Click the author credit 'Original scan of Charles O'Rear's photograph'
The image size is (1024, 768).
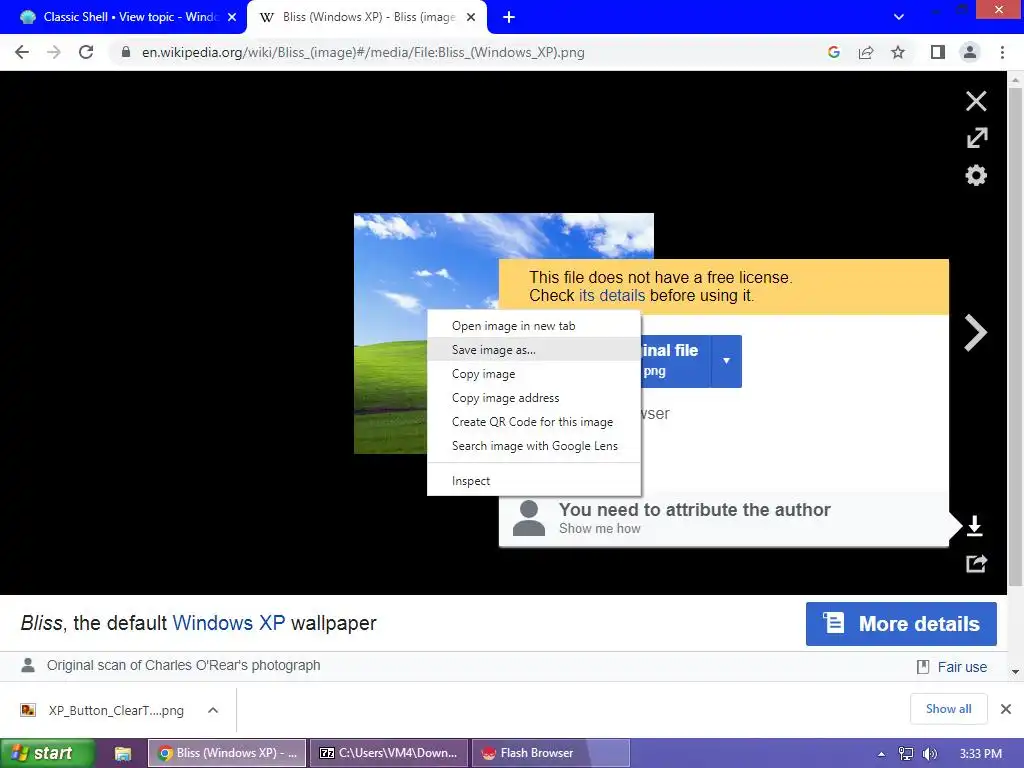click(x=184, y=665)
